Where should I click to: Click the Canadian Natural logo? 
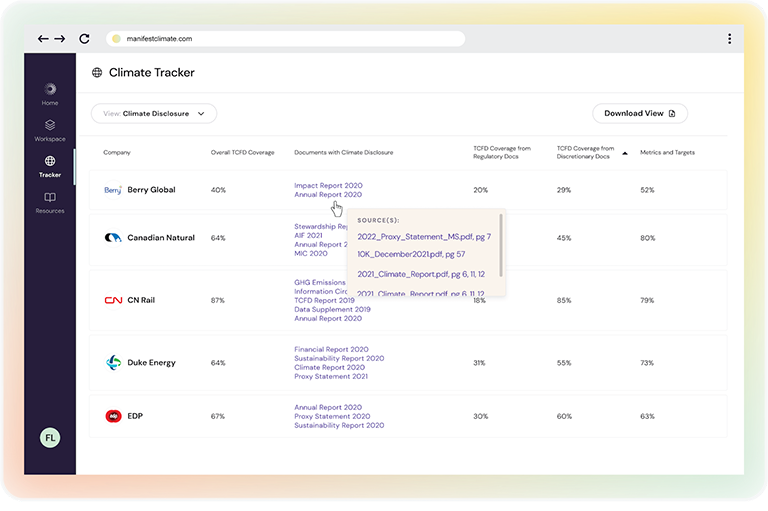113,238
